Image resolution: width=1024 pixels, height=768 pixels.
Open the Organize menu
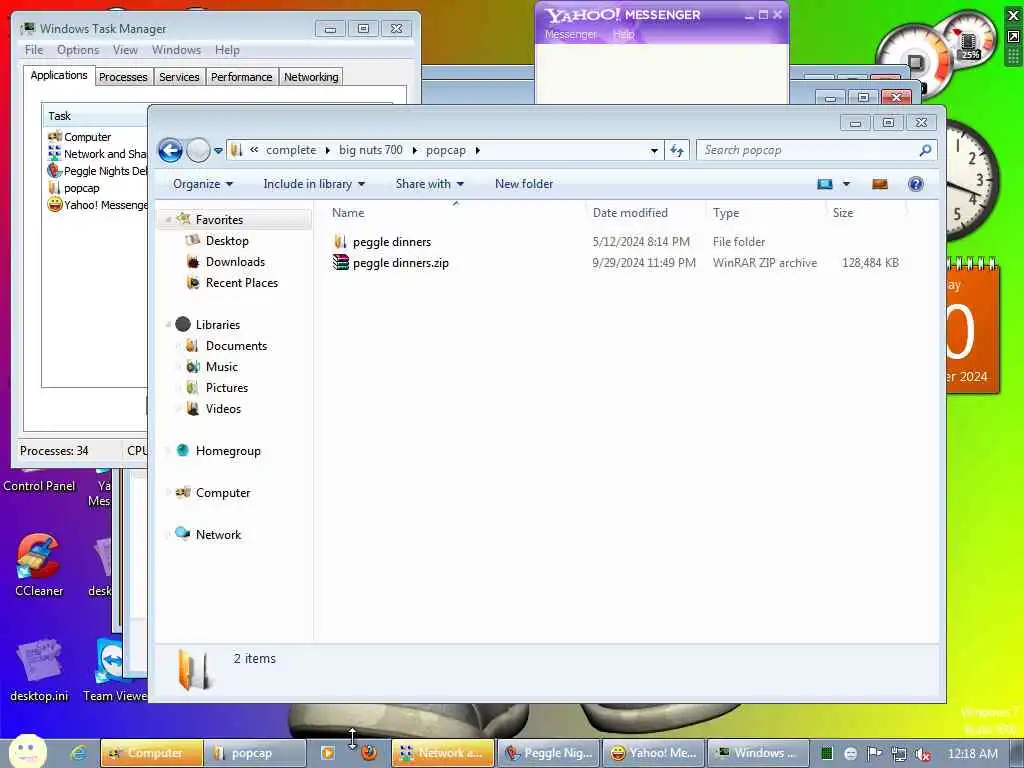(x=202, y=184)
